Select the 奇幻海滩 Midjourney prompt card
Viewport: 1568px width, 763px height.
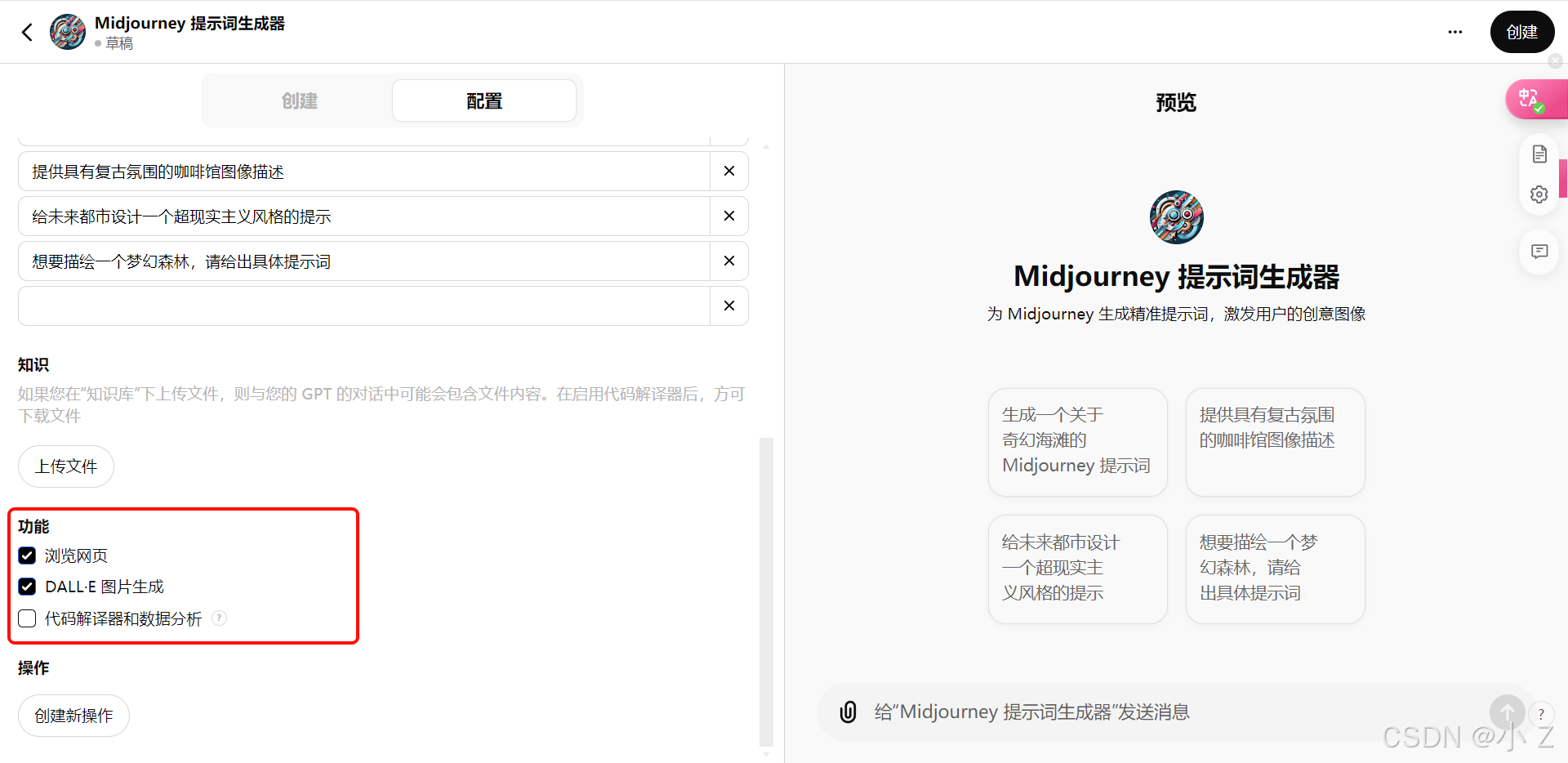click(x=1078, y=442)
